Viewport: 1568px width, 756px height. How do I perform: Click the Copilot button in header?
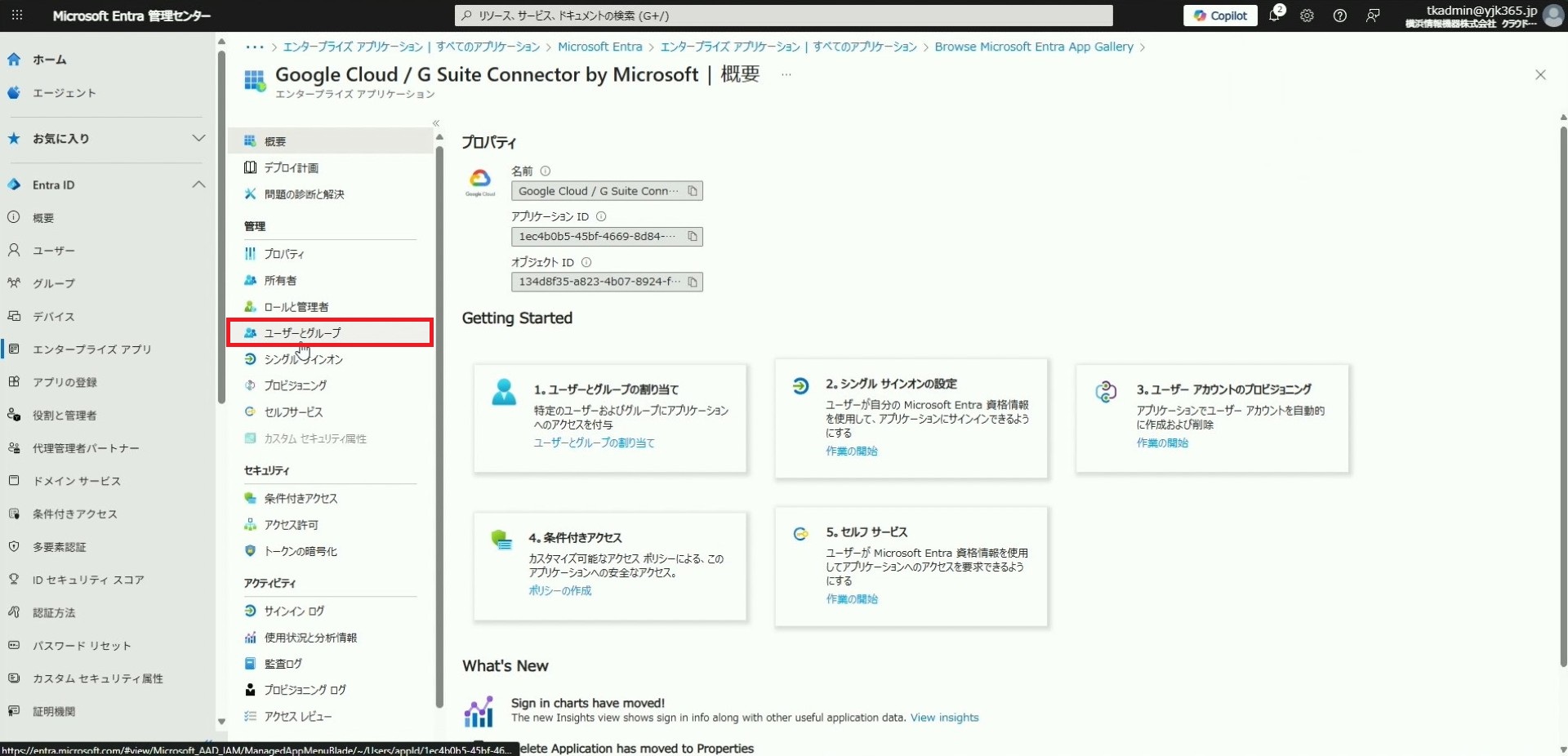(x=1220, y=16)
